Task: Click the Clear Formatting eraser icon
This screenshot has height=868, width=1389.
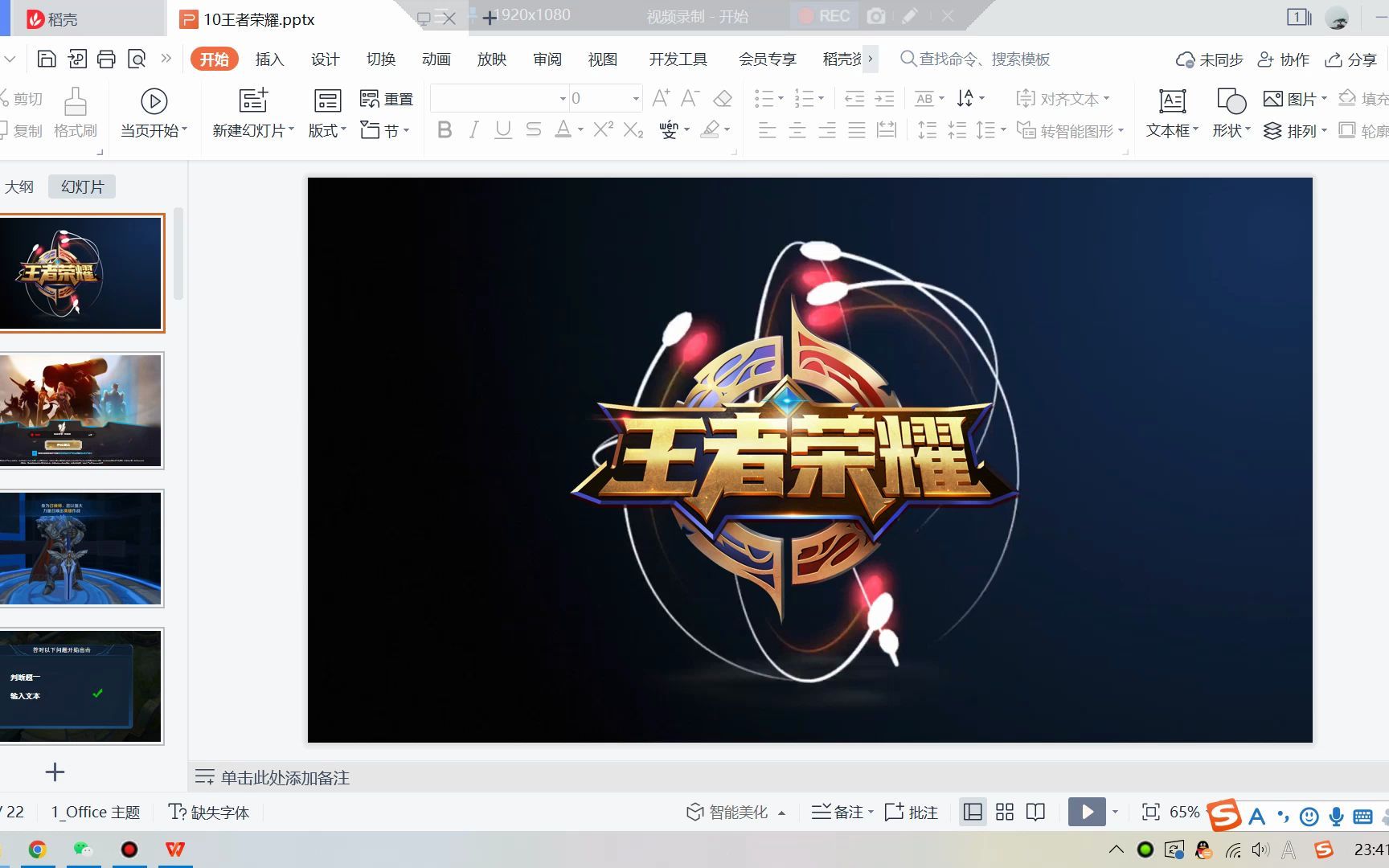Action: tap(723, 98)
